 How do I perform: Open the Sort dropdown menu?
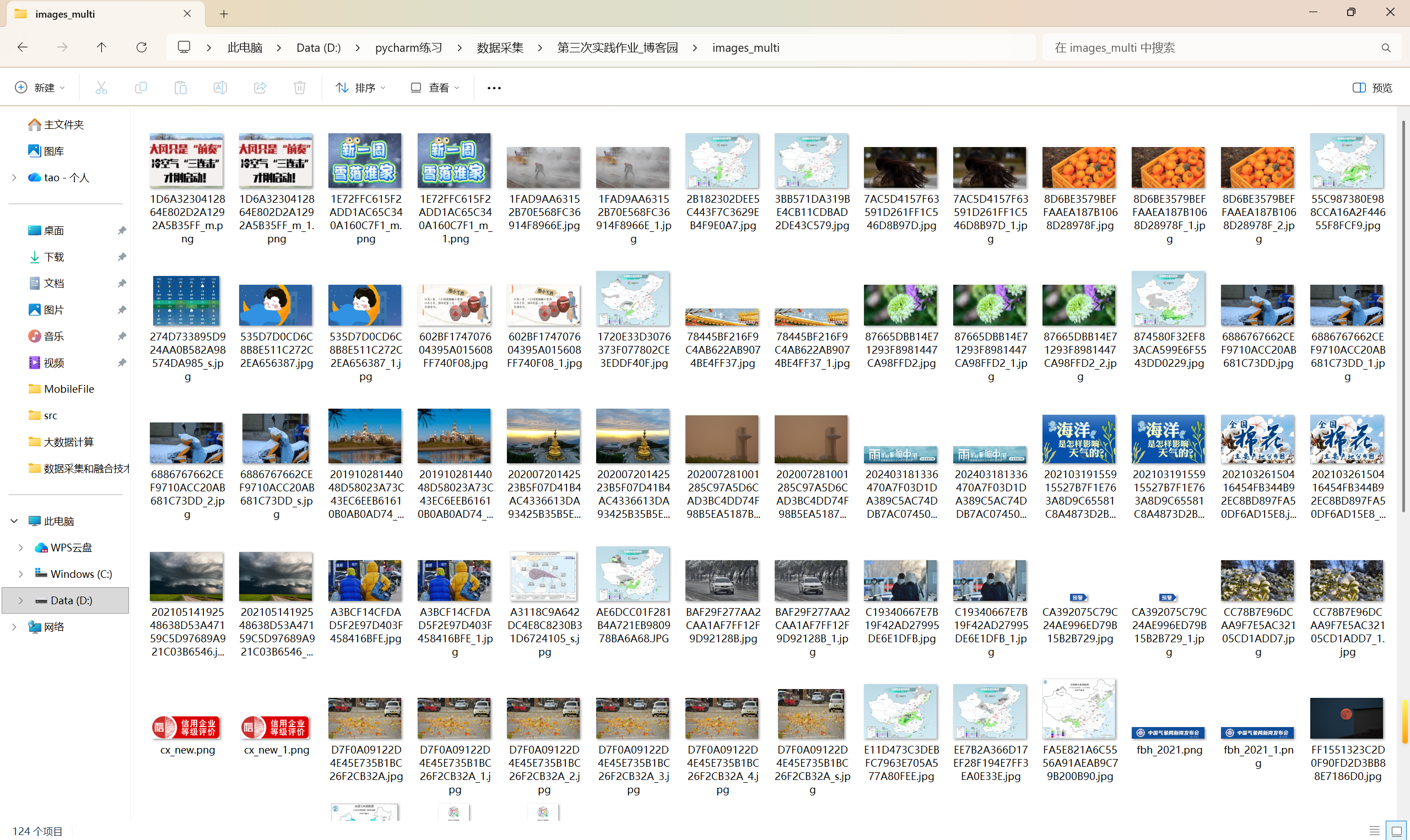(360, 88)
